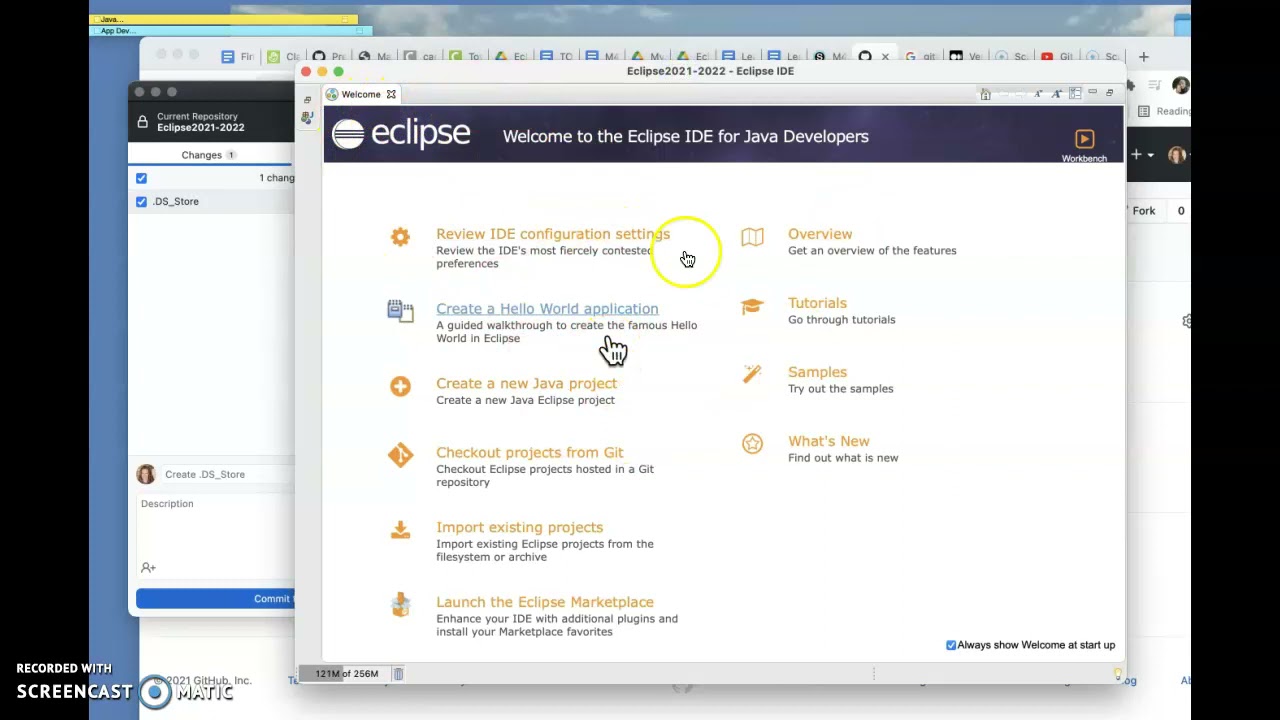Viewport: 1280px width, 720px height.
Task: Open the Overview link
Action: [x=820, y=234]
